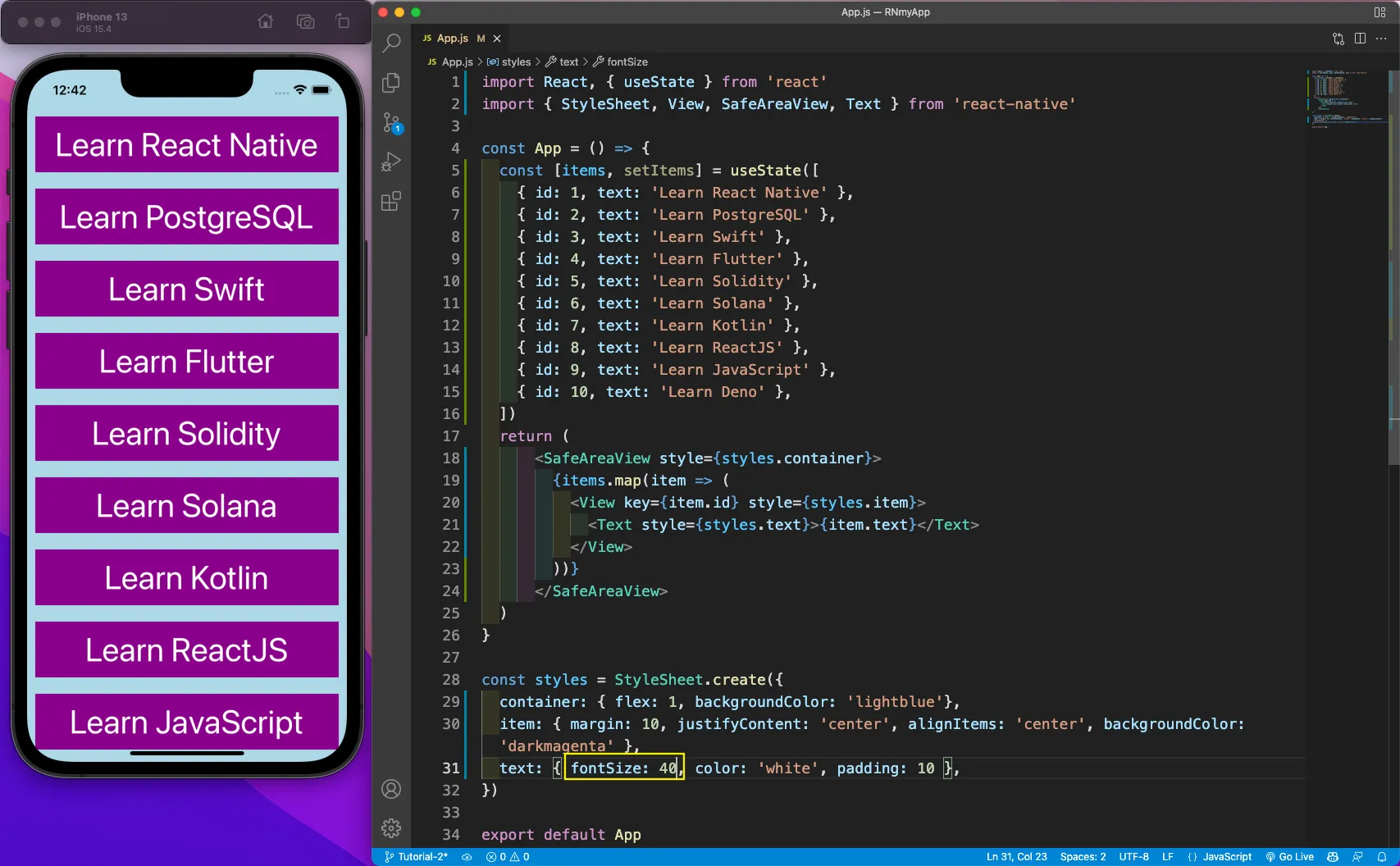
Task: Click the fontSize: 40 value on line 31
Action: tap(624, 768)
